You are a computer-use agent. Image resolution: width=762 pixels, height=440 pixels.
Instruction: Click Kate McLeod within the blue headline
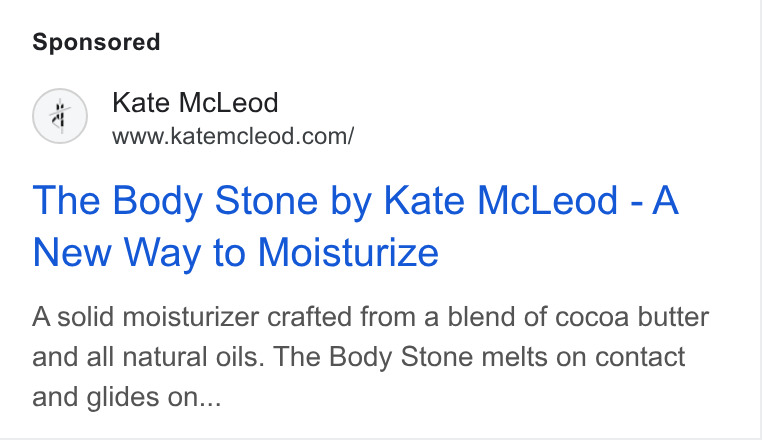click(501, 200)
